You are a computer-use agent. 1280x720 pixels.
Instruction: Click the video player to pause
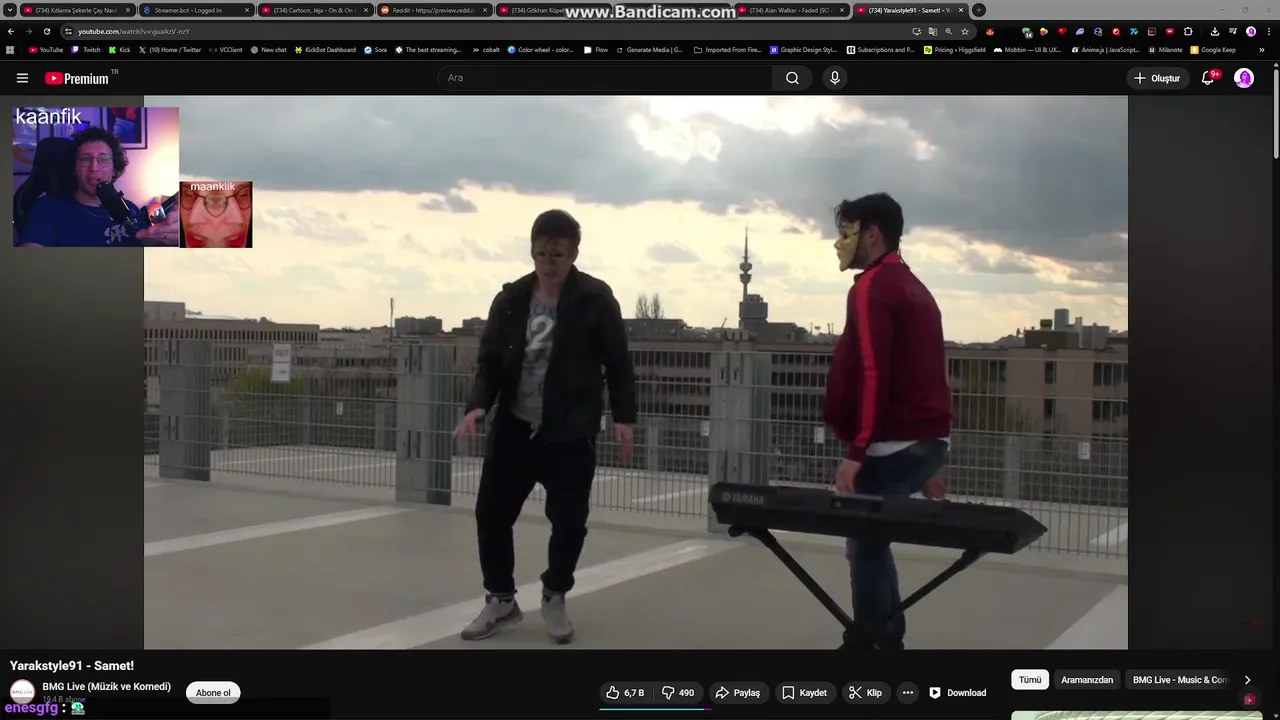tap(636, 372)
